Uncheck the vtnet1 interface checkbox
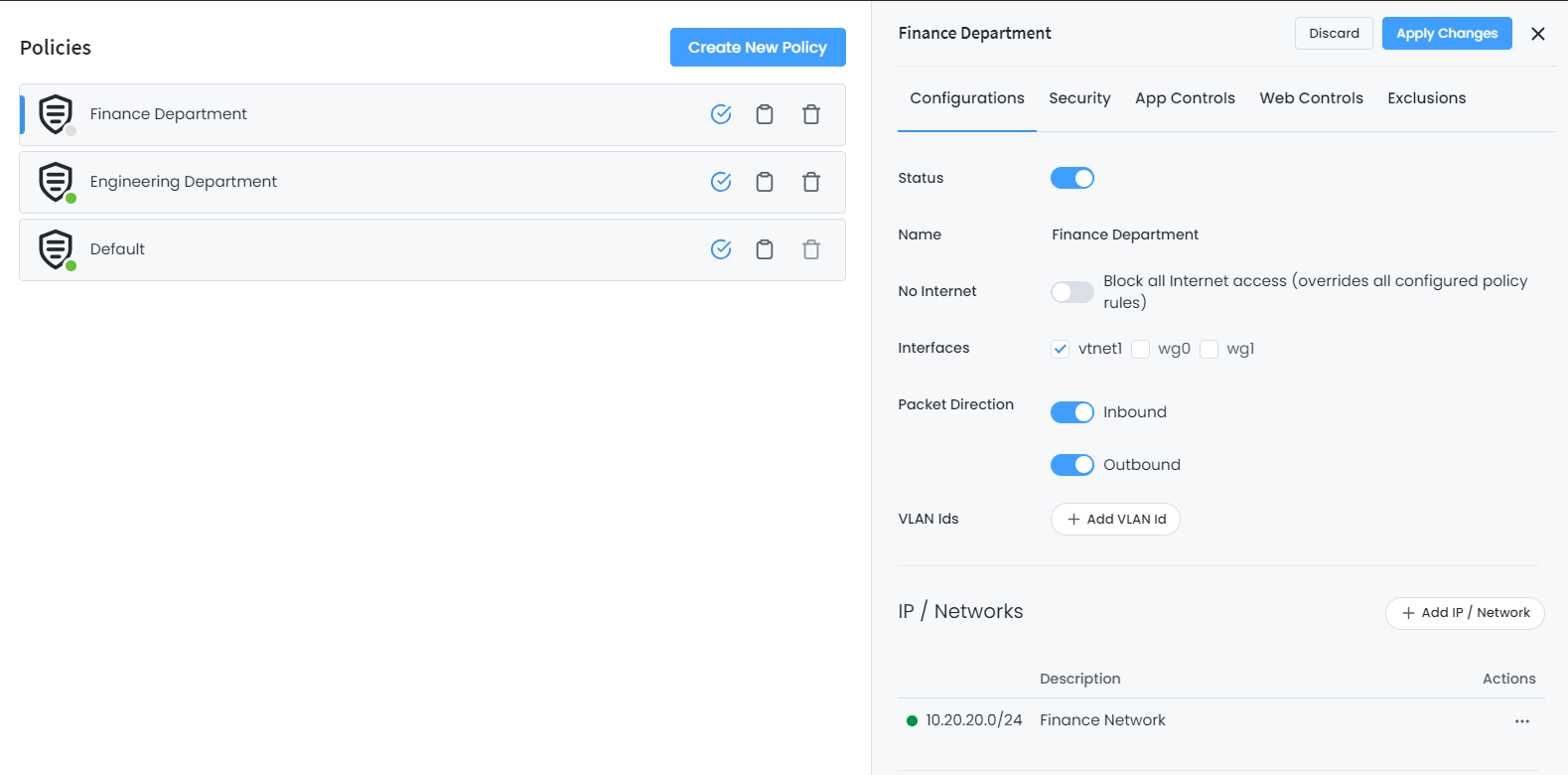Image resolution: width=1568 pixels, height=775 pixels. click(1061, 349)
